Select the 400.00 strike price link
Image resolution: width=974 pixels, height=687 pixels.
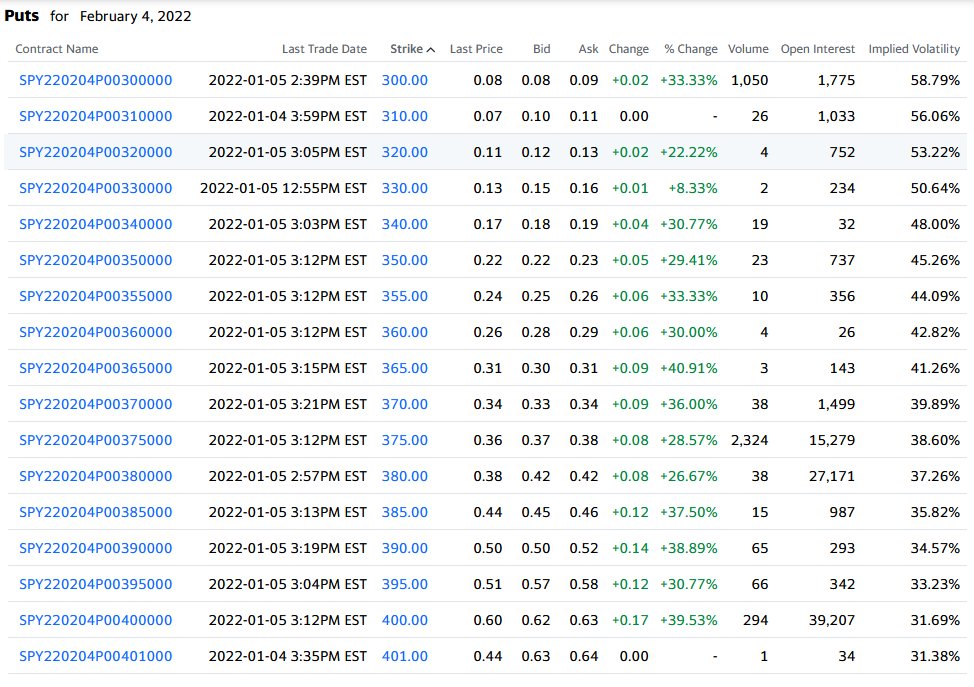click(x=404, y=621)
